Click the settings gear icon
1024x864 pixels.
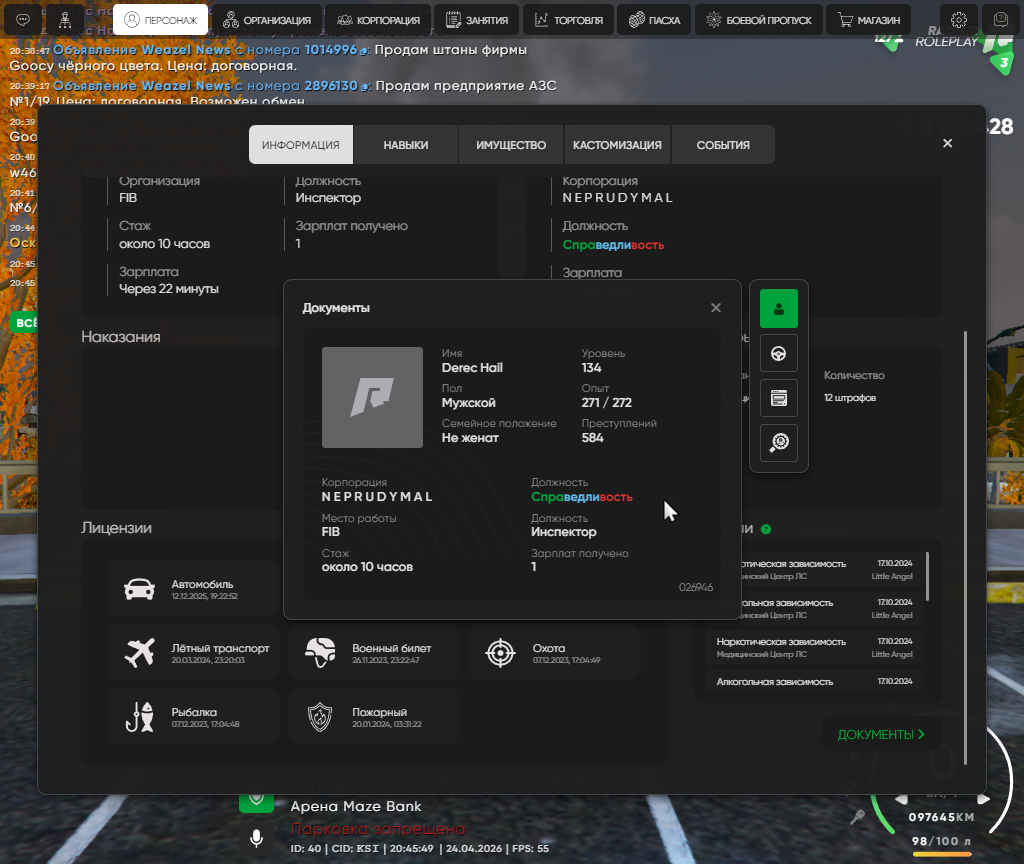pyautogui.click(x=959, y=19)
